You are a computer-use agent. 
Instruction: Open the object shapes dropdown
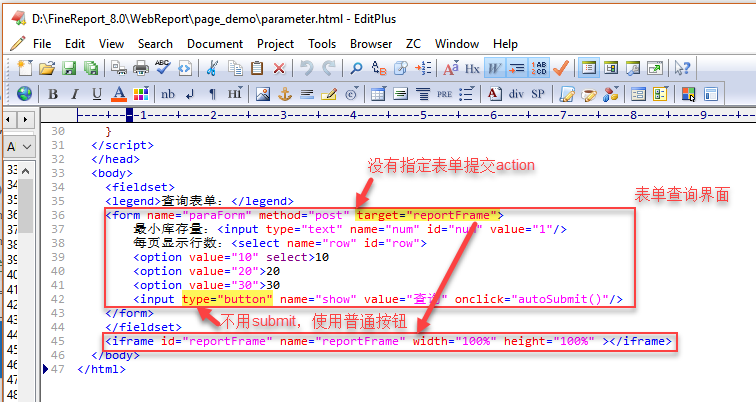(x=610, y=94)
